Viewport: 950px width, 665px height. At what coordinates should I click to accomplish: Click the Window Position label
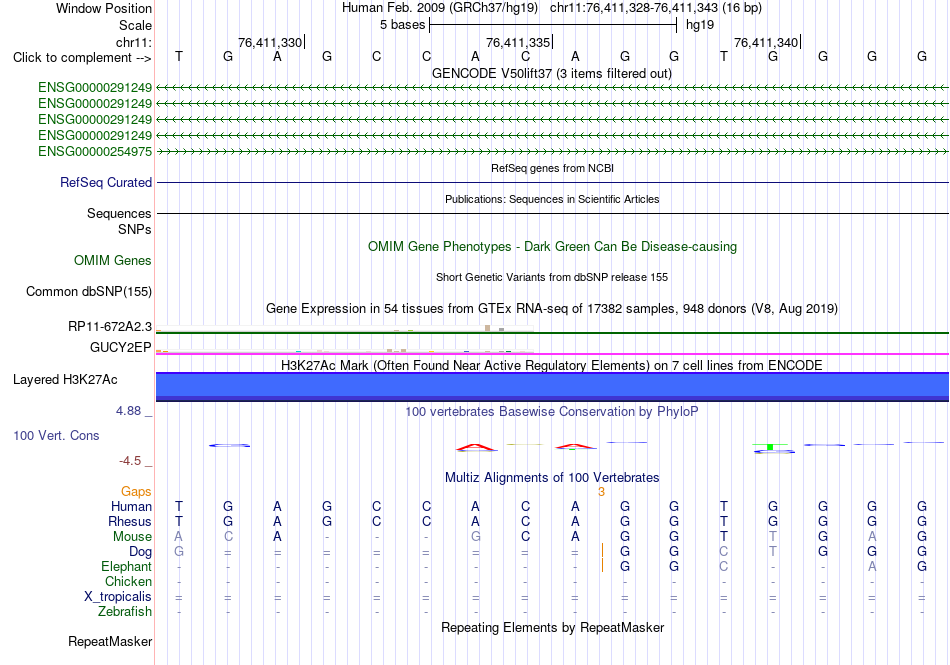click(x=104, y=8)
